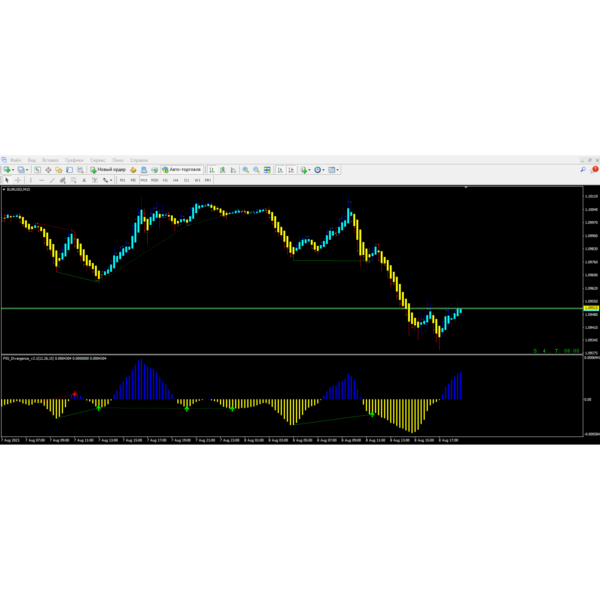Open the New Chart dropdown arrow
Screen dimensions: 600x600
(13, 170)
